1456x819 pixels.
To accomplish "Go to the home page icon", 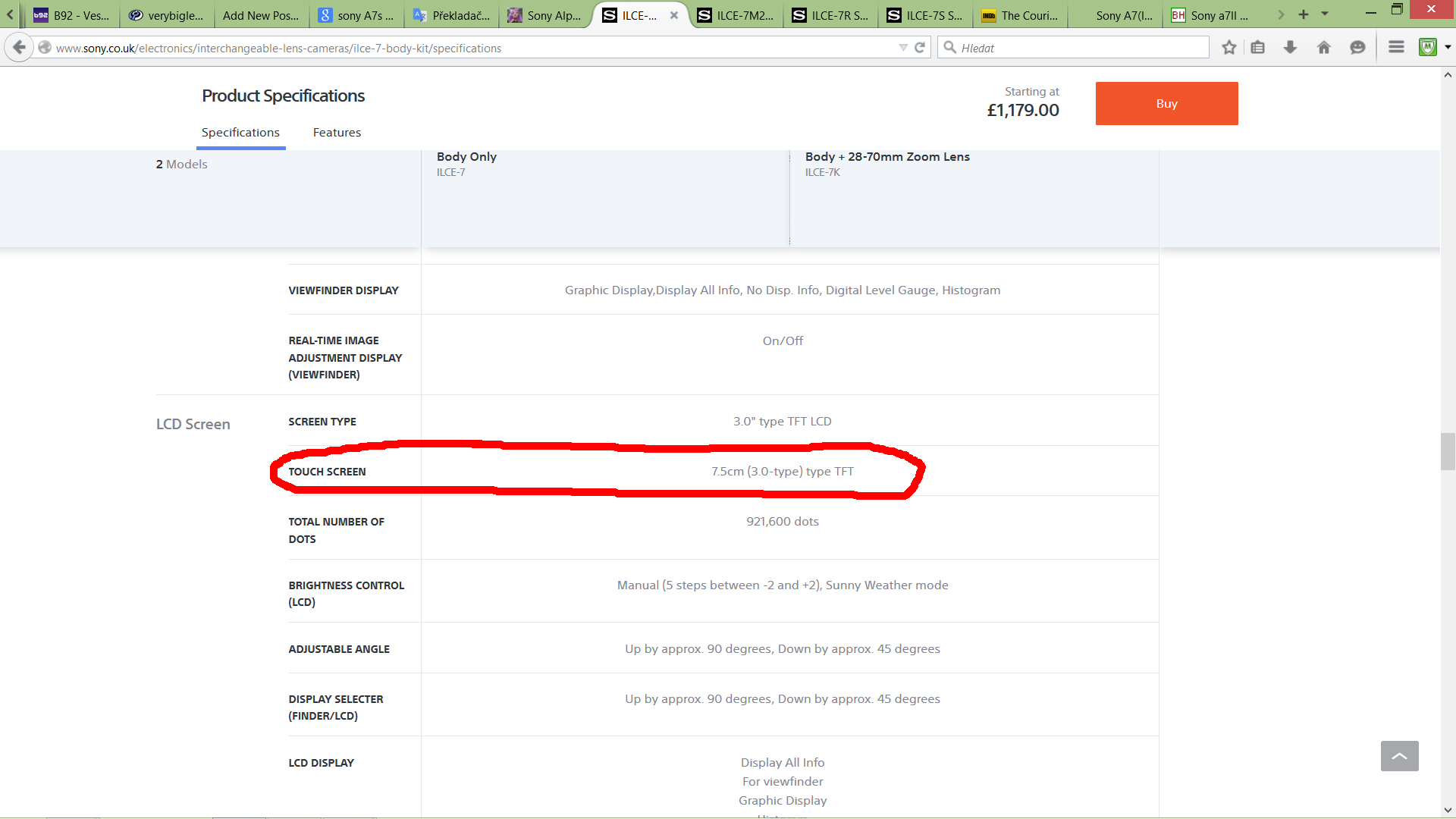I will tap(1324, 48).
